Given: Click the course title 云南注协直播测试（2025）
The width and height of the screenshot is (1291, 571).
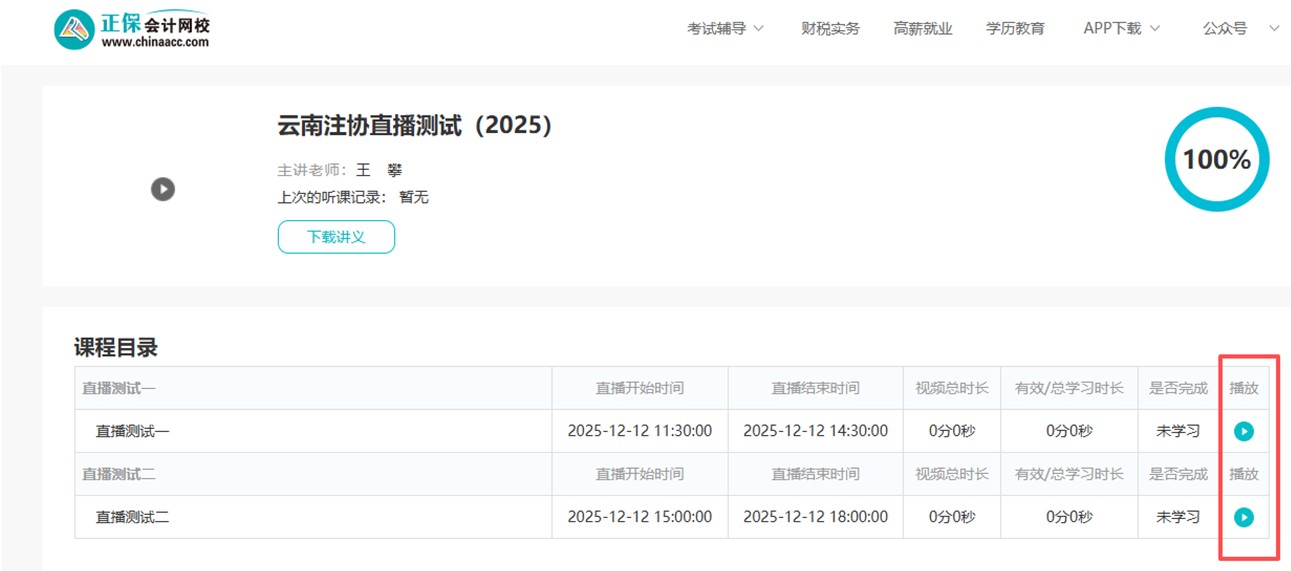Looking at the screenshot, I should pyautogui.click(x=415, y=126).
